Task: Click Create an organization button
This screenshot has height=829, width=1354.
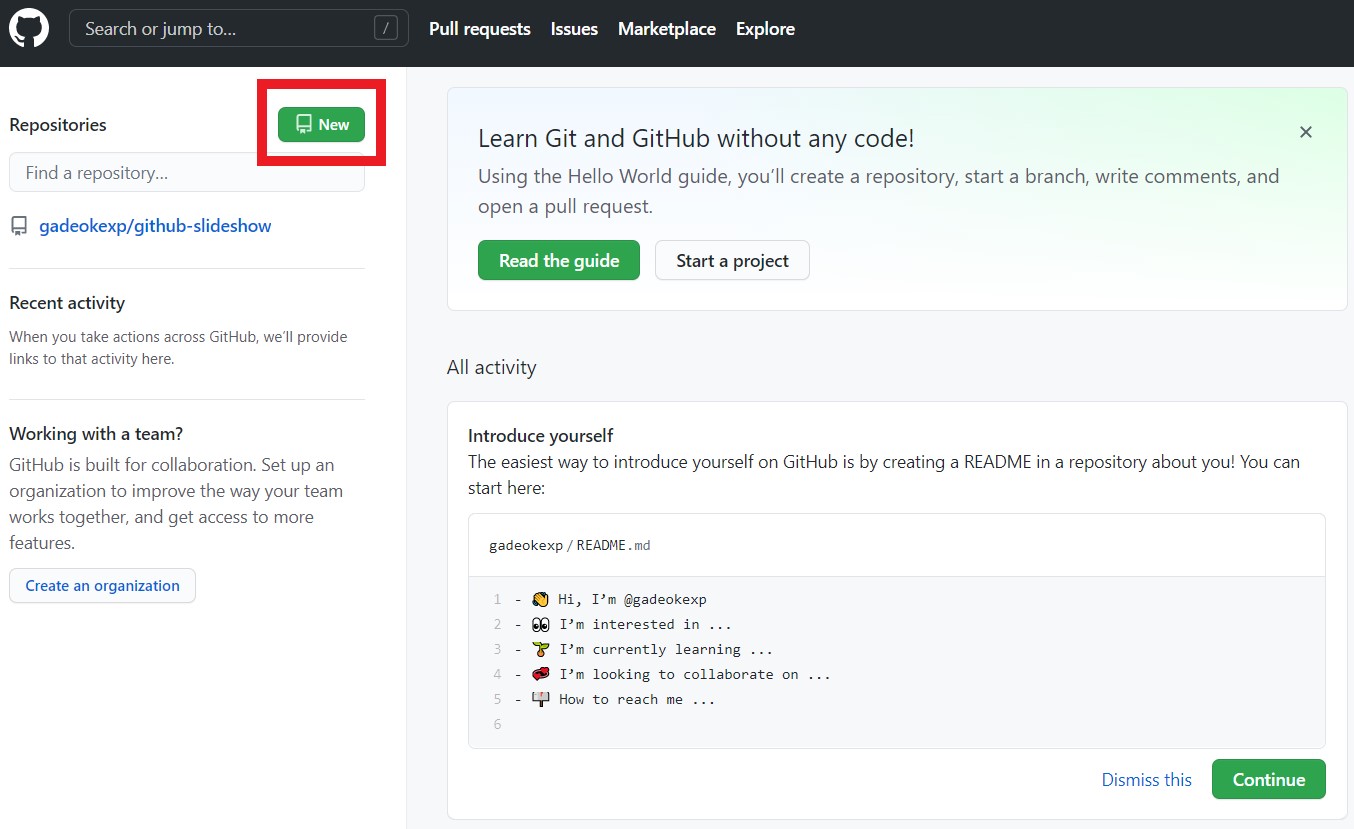Action: pos(102,586)
